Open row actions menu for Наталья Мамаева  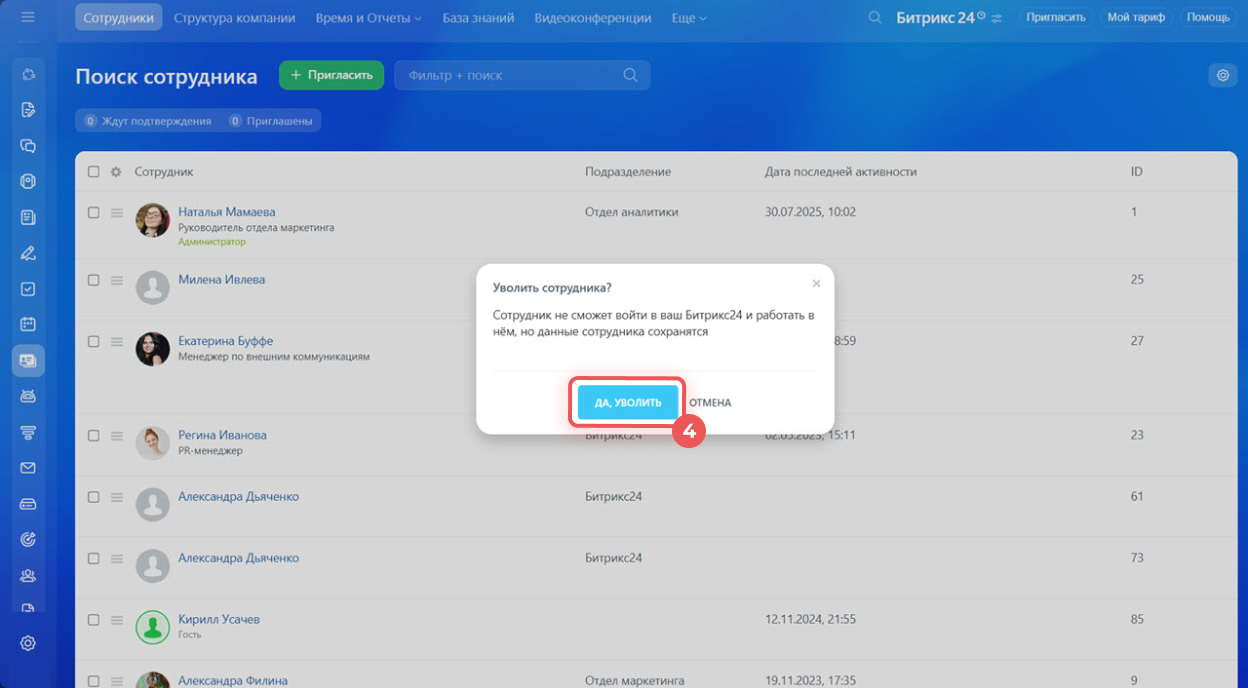(x=116, y=212)
